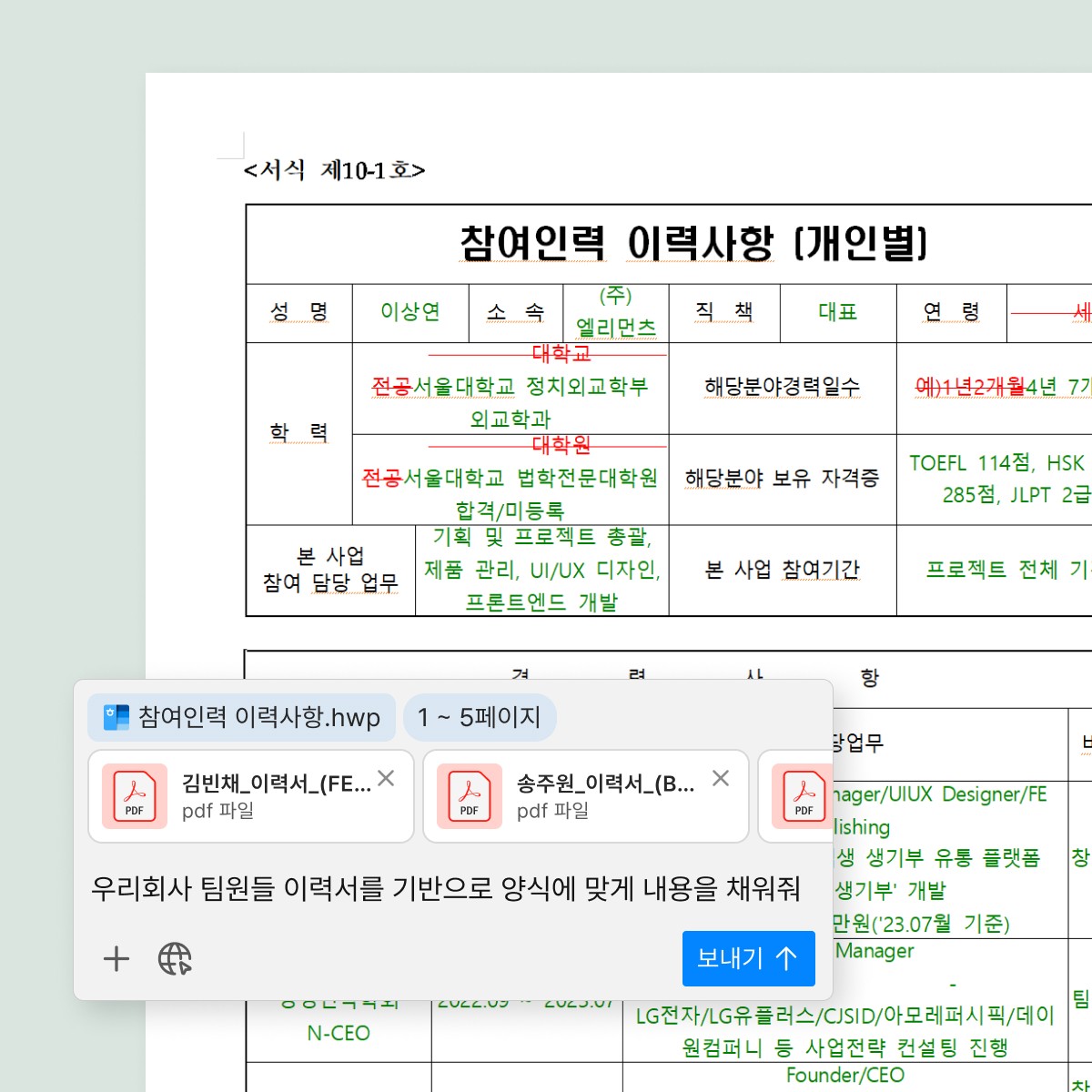Screen dimensions: 1092x1092
Task: Click the 프로젝트 전체 기간 text
Action: [1008, 570]
